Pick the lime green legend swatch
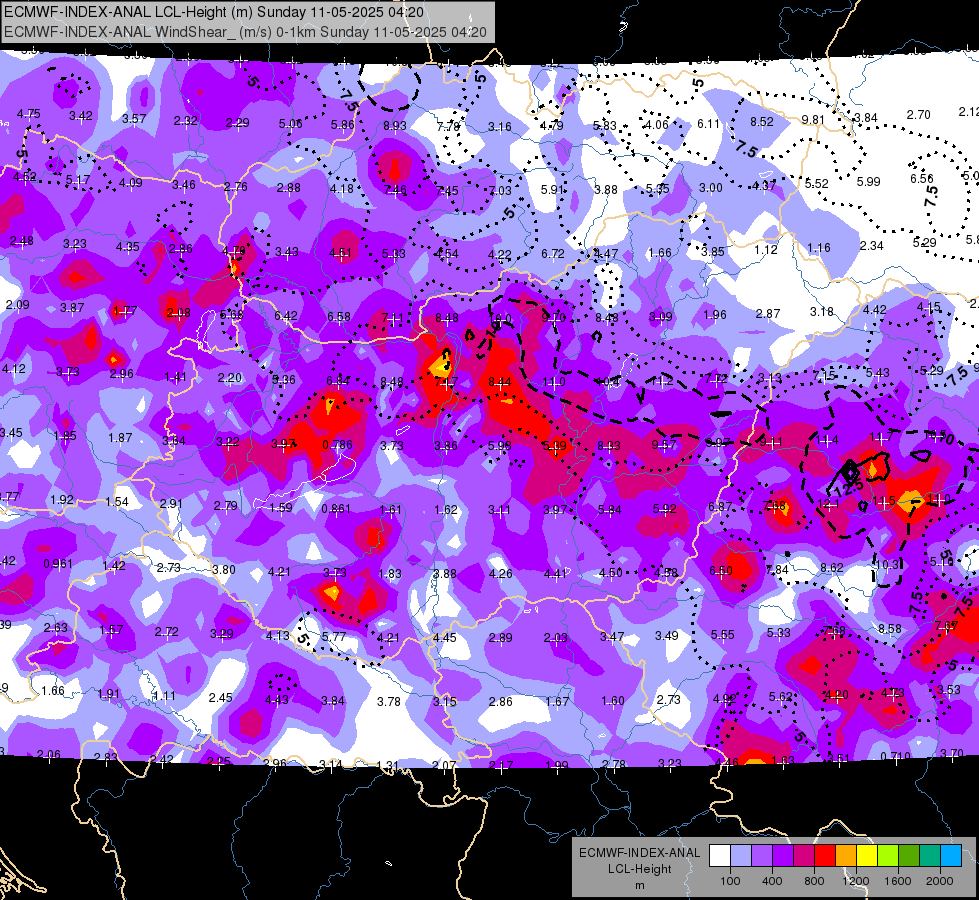The width and height of the screenshot is (979, 900). coord(888,856)
